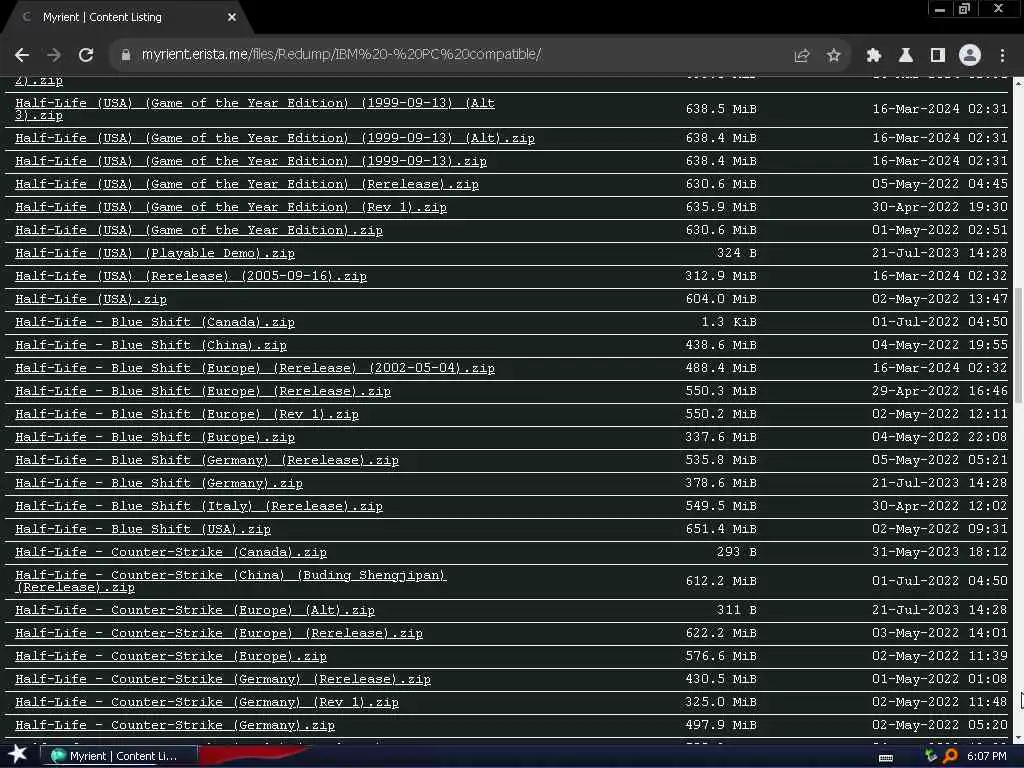
Task: Download Blue Shift (Germany).zip
Action: pyautogui.click(x=159, y=483)
